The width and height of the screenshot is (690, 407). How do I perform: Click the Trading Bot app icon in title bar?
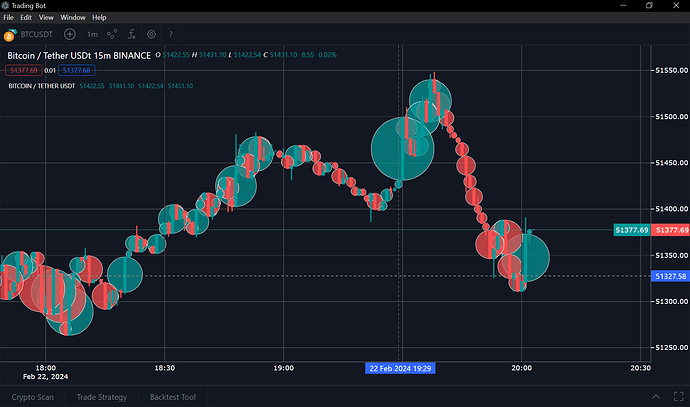(5, 5)
